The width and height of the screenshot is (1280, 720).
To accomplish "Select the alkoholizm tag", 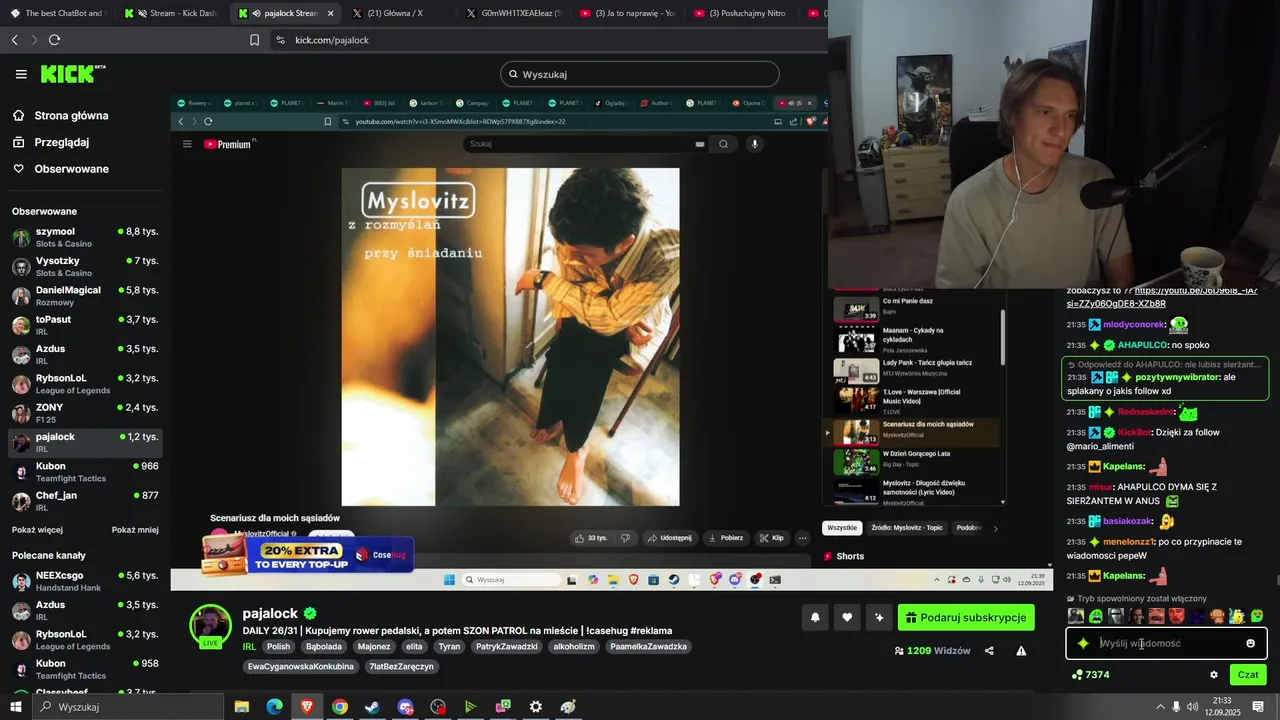I will pyautogui.click(x=573, y=647).
